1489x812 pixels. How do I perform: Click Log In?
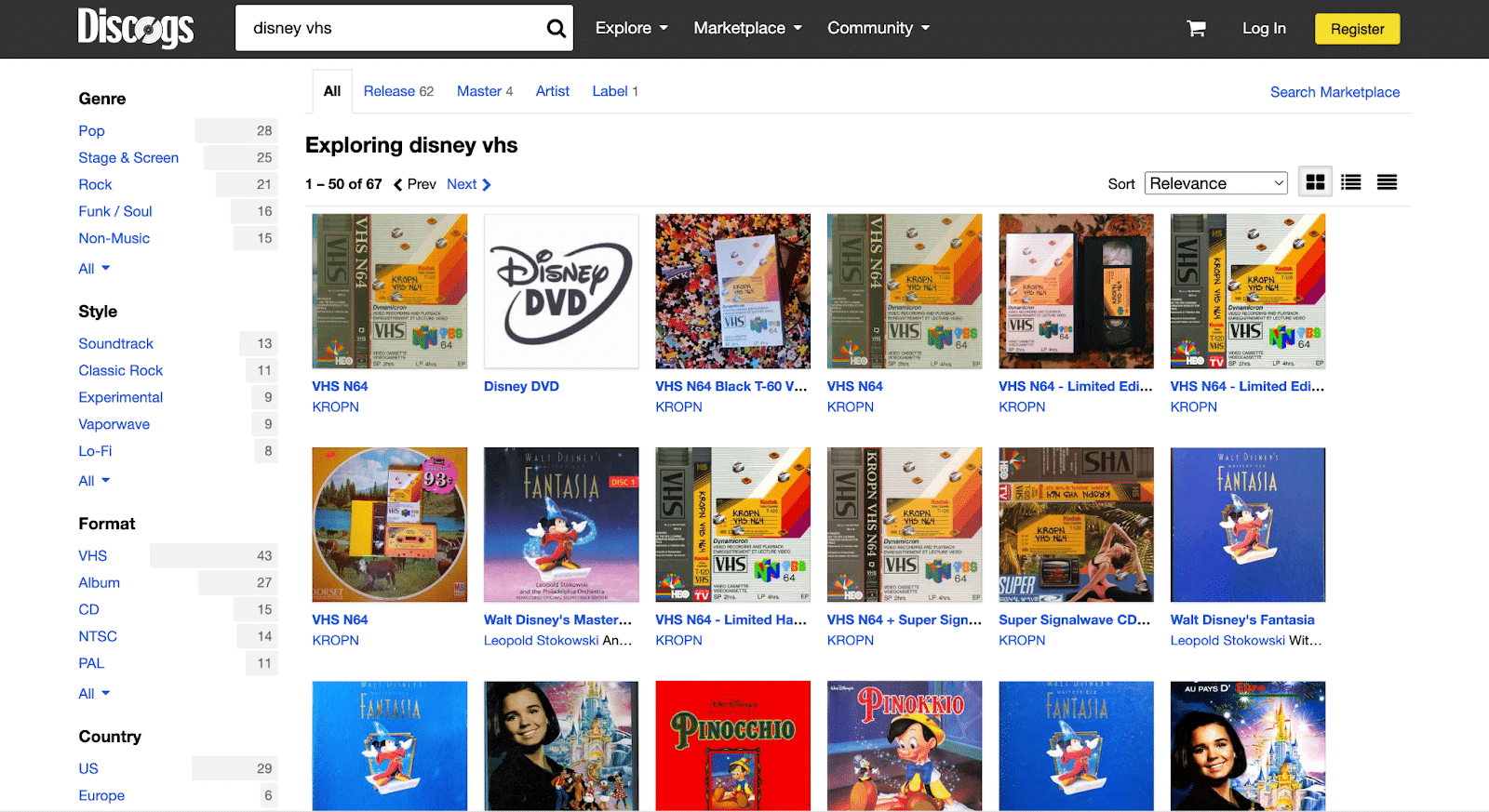pyautogui.click(x=1264, y=29)
